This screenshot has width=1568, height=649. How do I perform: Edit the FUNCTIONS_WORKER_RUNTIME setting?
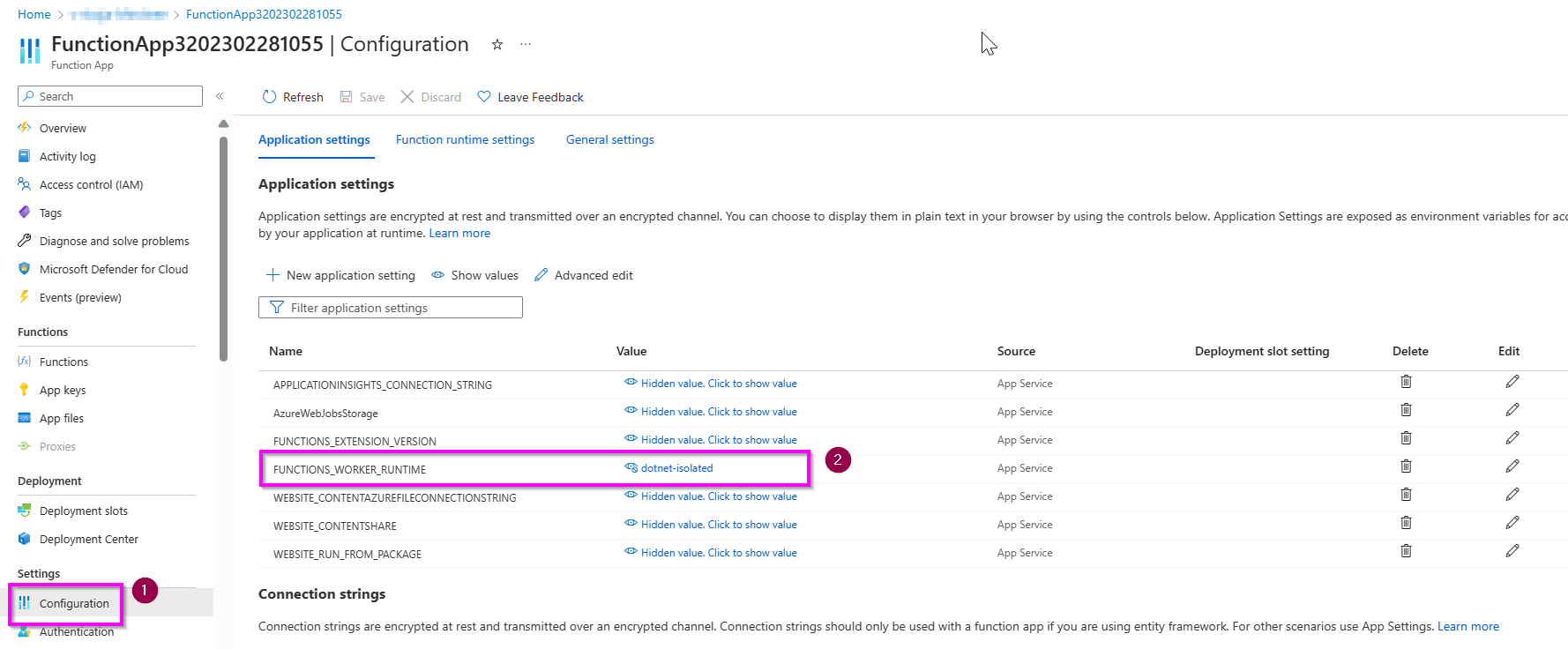click(1512, 466)
